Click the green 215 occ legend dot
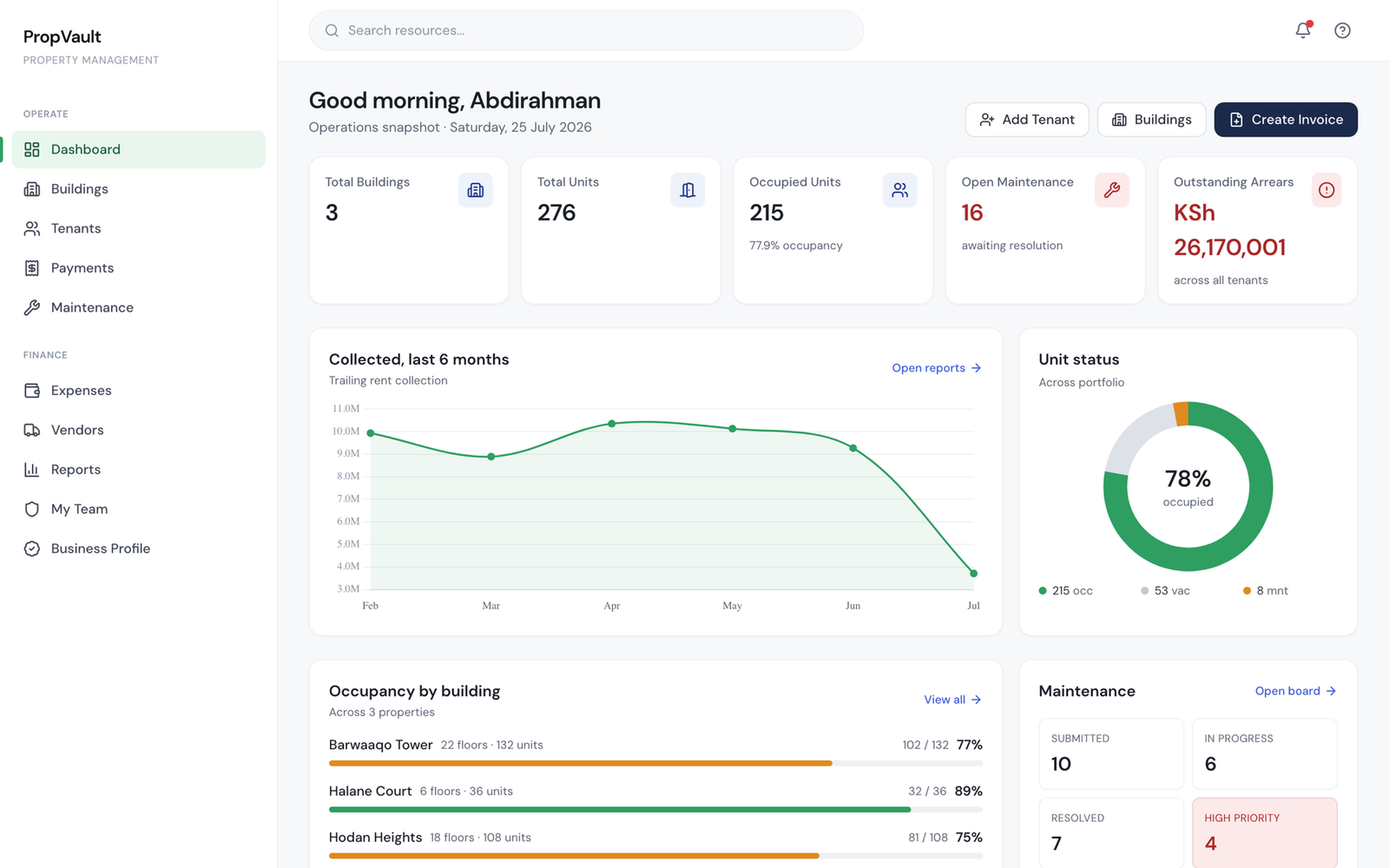 point(1043,591)
